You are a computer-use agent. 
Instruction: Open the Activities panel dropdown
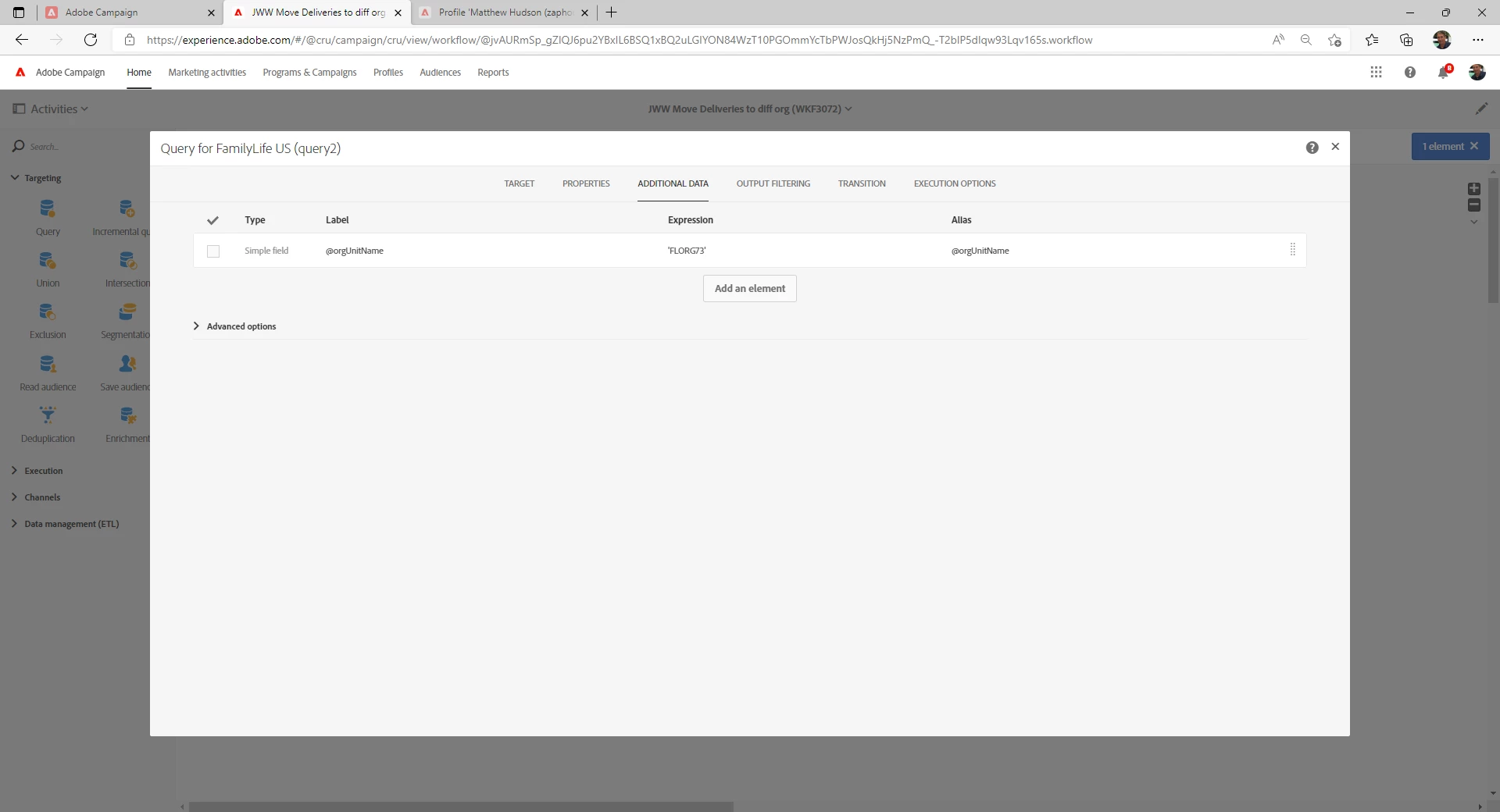[51, 109]
